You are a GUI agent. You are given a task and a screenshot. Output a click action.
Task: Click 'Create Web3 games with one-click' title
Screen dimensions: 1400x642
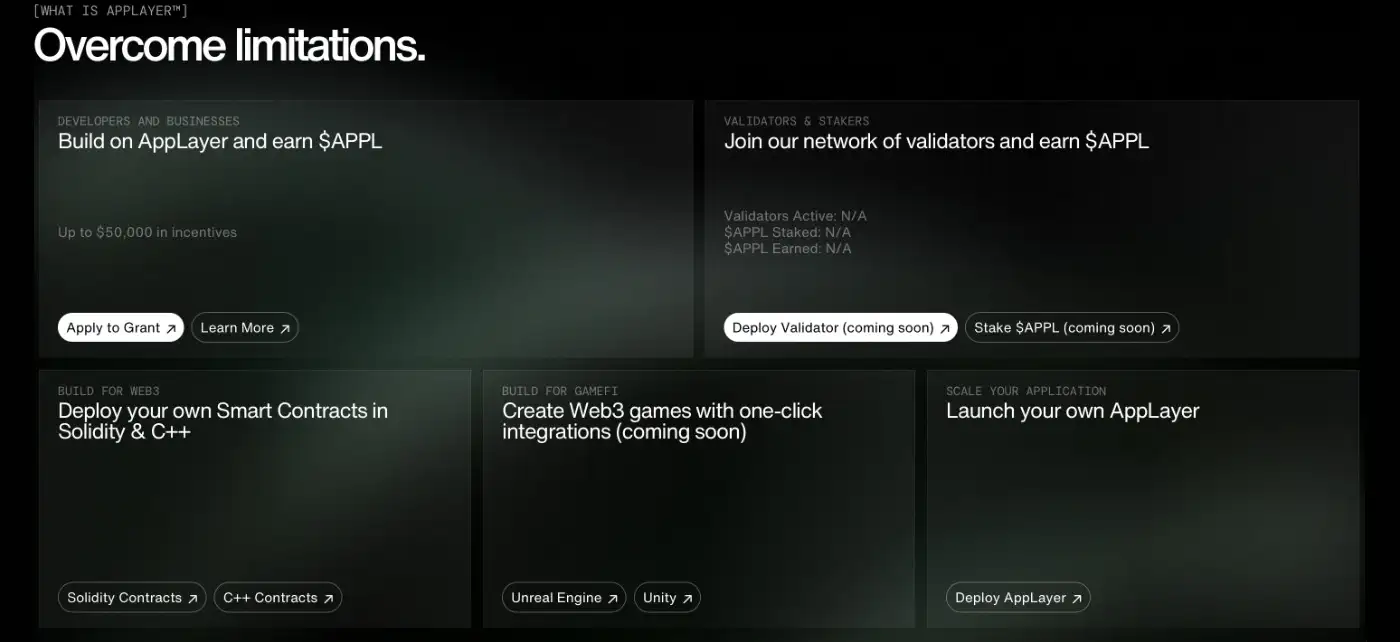click(662, 421)
